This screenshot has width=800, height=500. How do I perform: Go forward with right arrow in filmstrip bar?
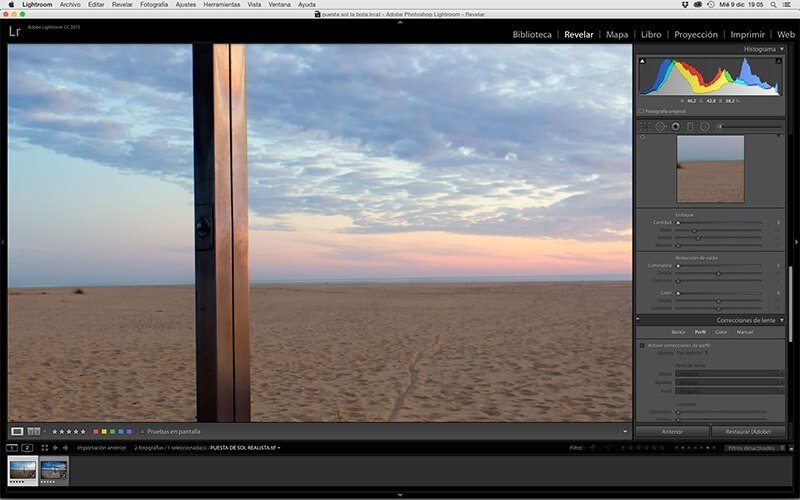tap(65, 448)
